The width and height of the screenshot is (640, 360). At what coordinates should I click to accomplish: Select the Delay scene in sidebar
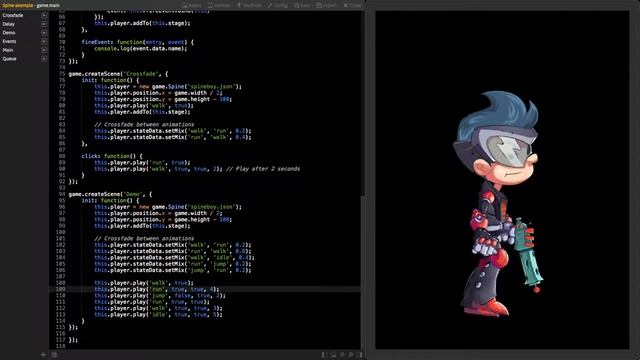point(9,24)
